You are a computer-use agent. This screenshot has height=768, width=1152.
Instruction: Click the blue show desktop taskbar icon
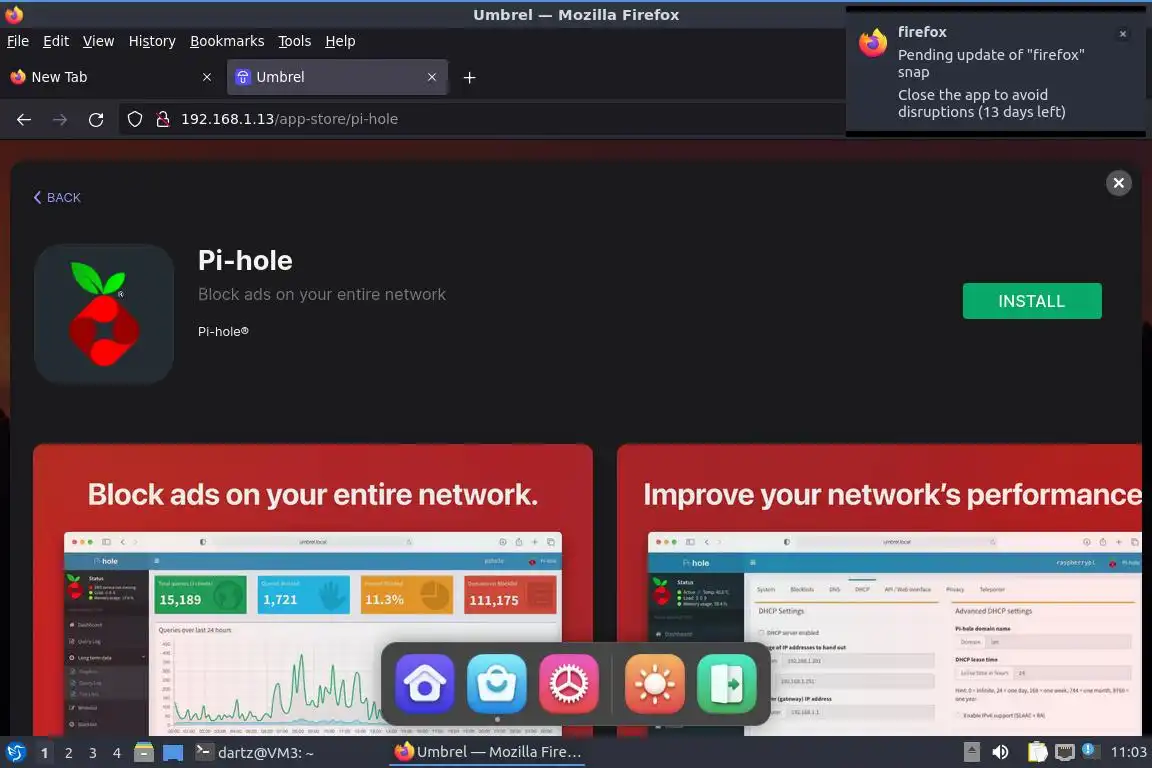click(x=173, y=753)
